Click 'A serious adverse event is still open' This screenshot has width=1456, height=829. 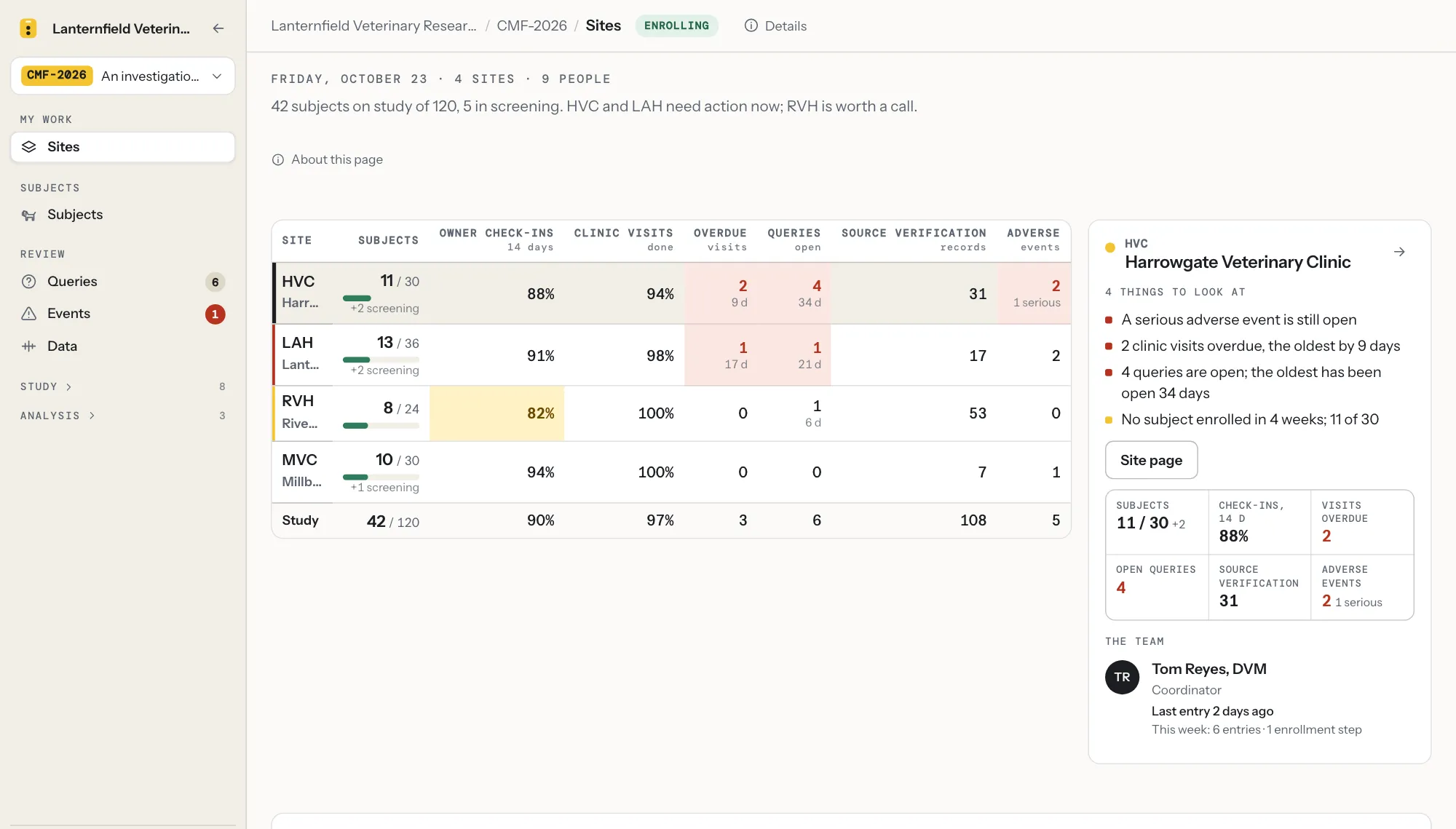tap(1238, 320)
